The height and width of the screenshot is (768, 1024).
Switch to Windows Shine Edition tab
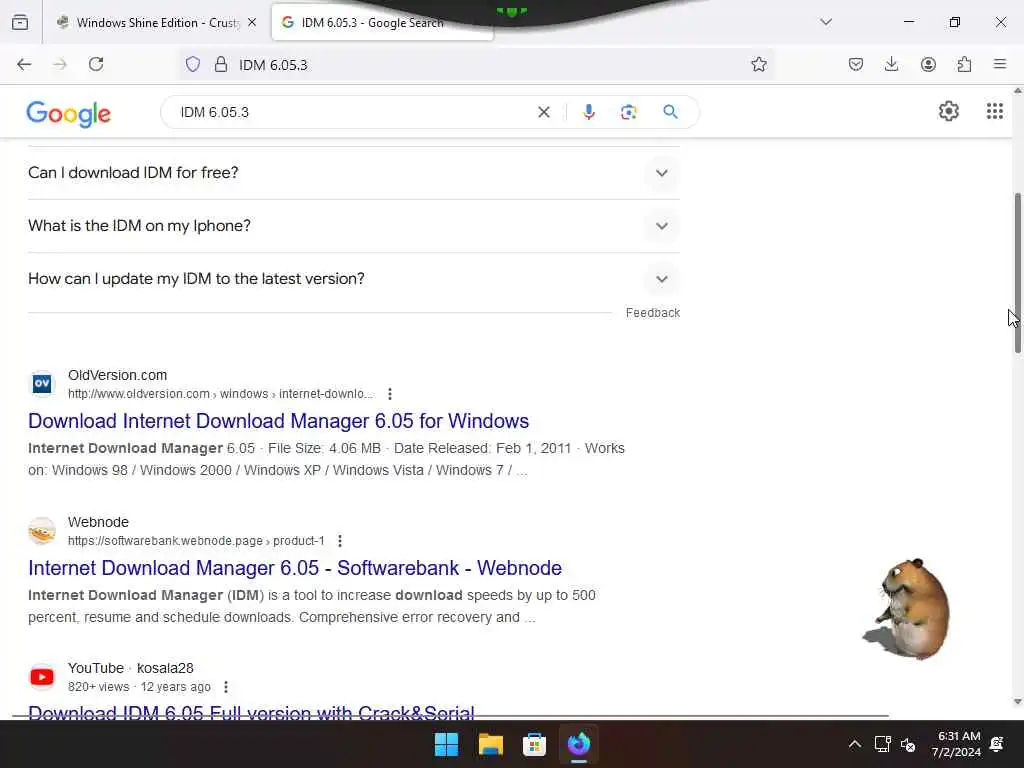tap(148, 22)
